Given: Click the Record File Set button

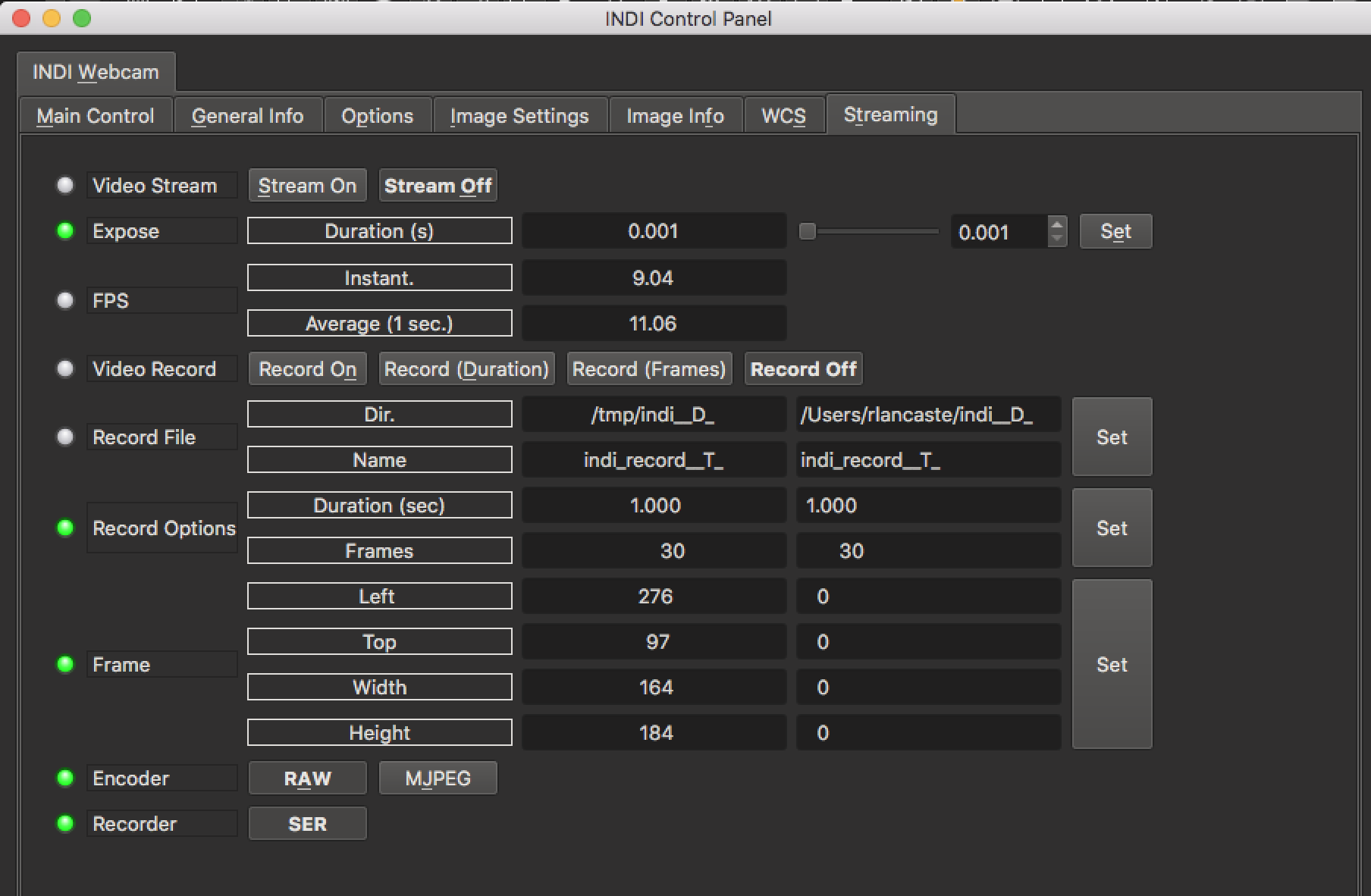Looking at the screenshot, I should [1112, 437].
